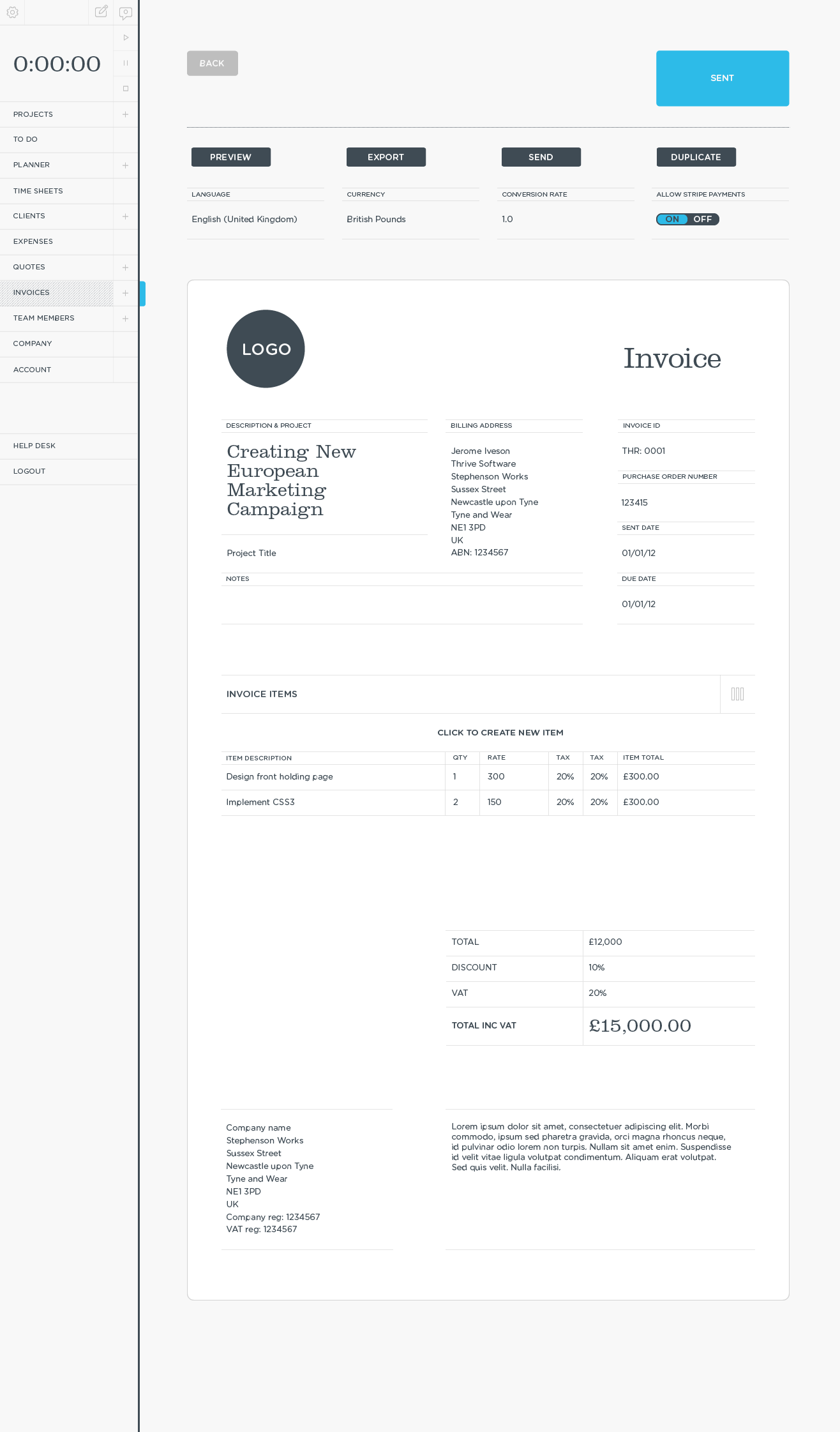Go to Expenses in the sidebar
840x1432 pixels.
[x=33, y=241]
